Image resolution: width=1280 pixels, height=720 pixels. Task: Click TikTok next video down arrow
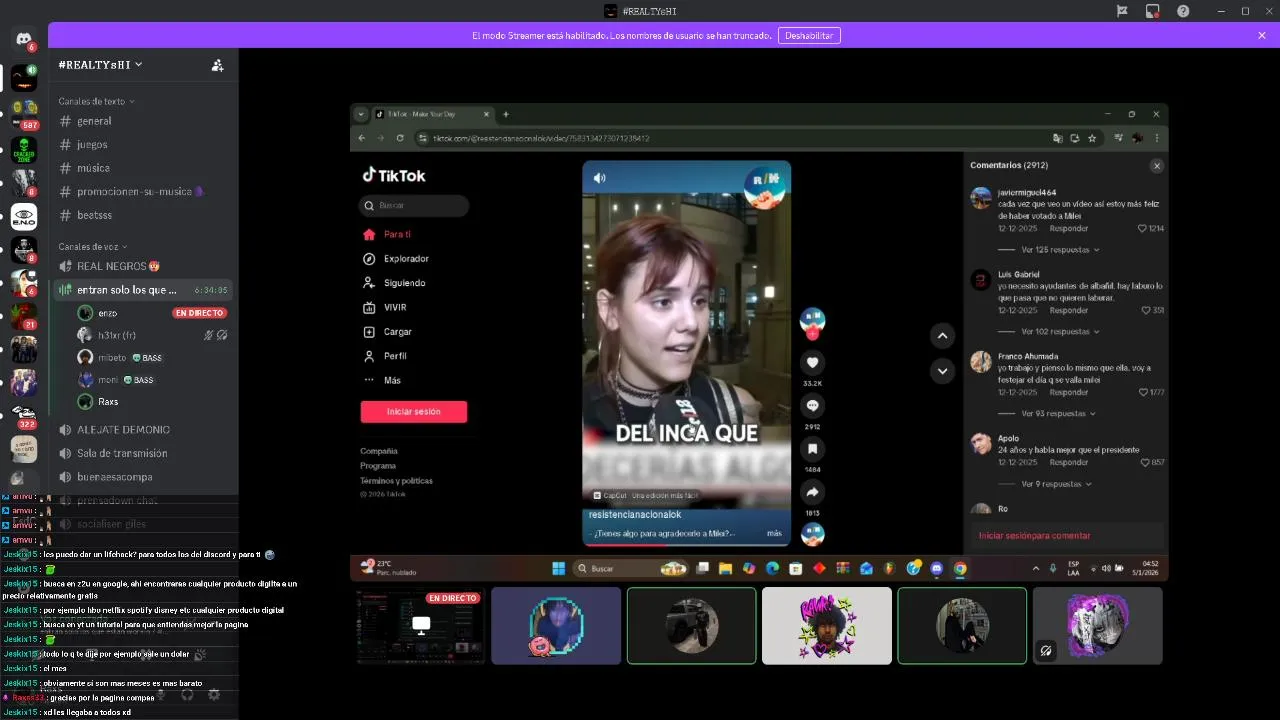[x=942, y=371]
